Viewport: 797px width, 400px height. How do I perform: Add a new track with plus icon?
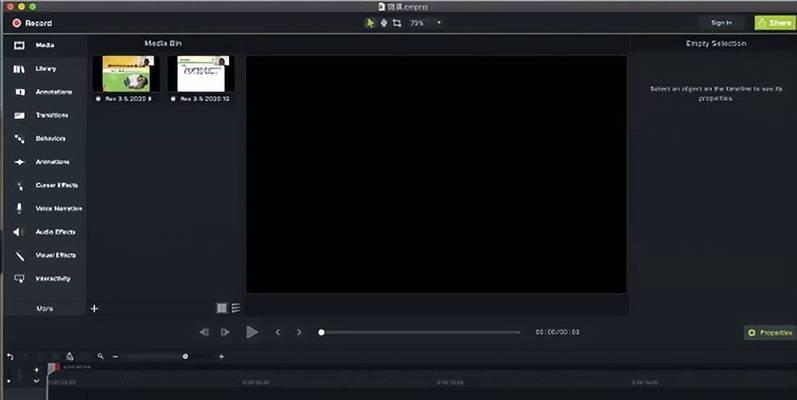coord(36,370)
